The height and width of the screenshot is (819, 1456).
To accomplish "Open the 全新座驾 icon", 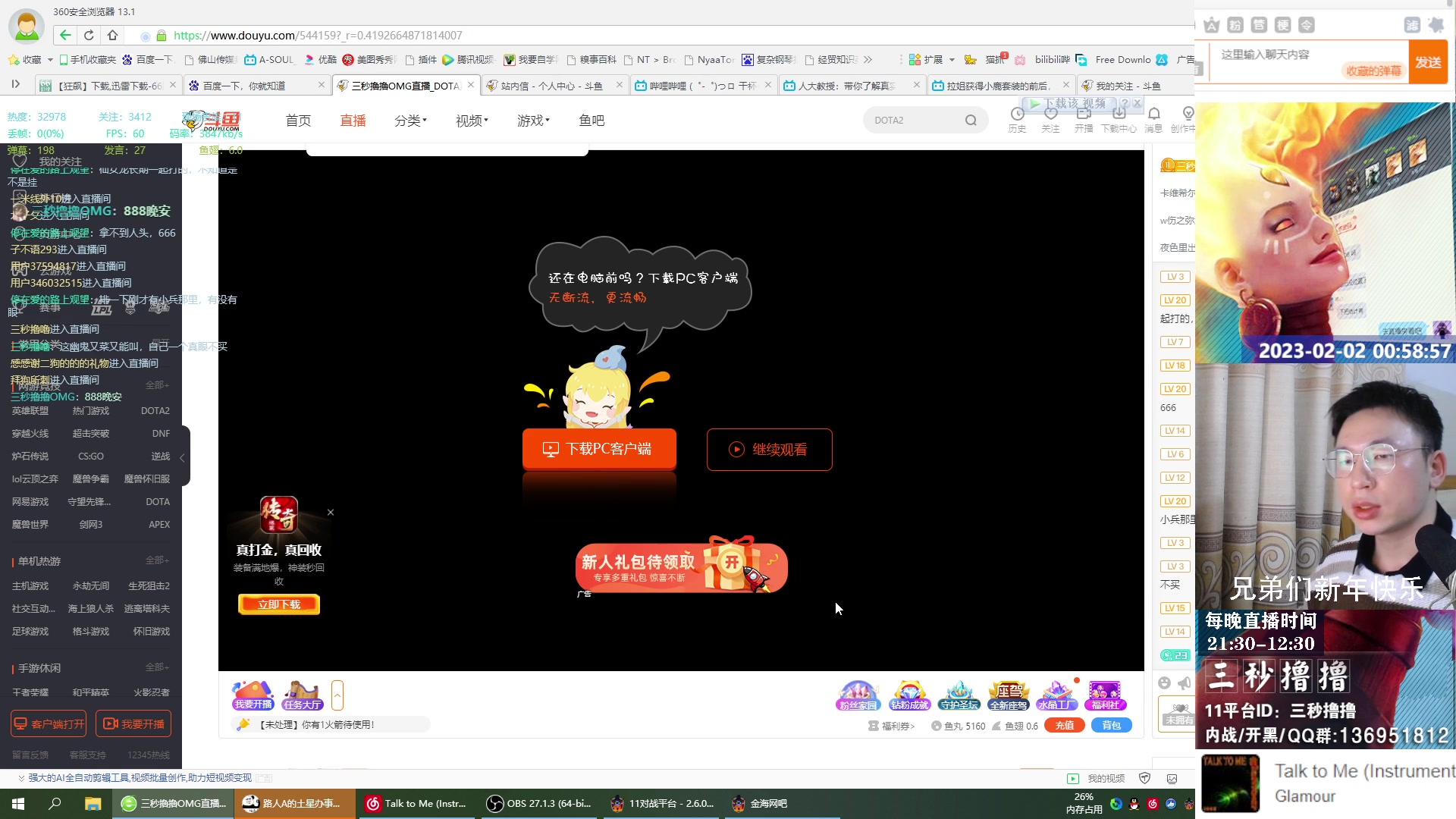I will 1009,695.
